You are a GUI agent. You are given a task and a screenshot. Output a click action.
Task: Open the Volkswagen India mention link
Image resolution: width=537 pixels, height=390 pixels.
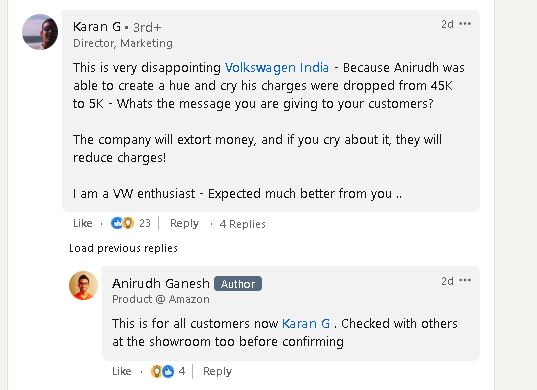click(x=277, y=67)
